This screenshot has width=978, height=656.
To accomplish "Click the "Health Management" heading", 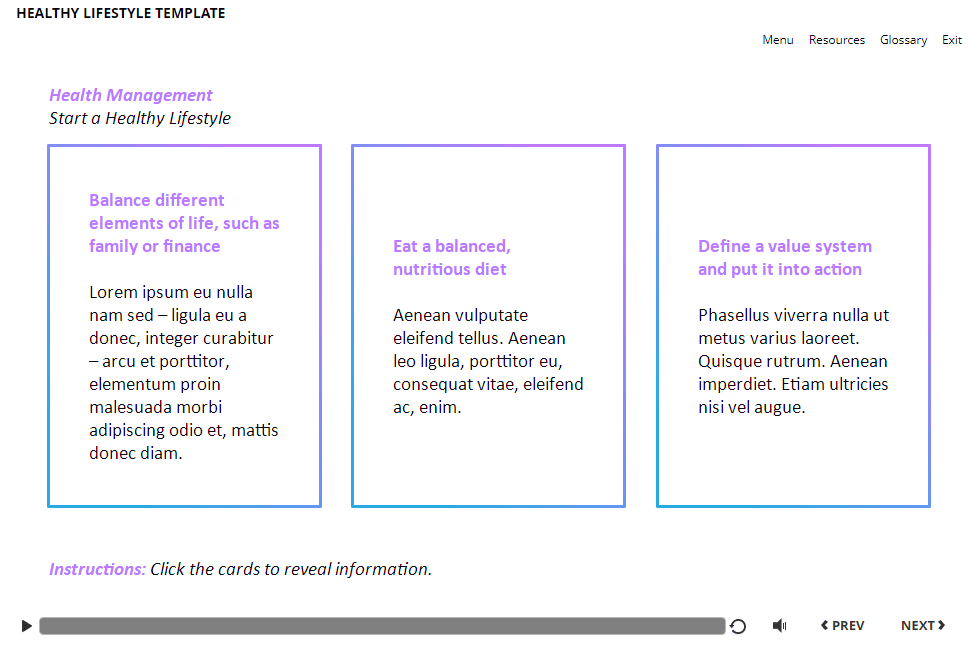I will (x=131, y=95).
